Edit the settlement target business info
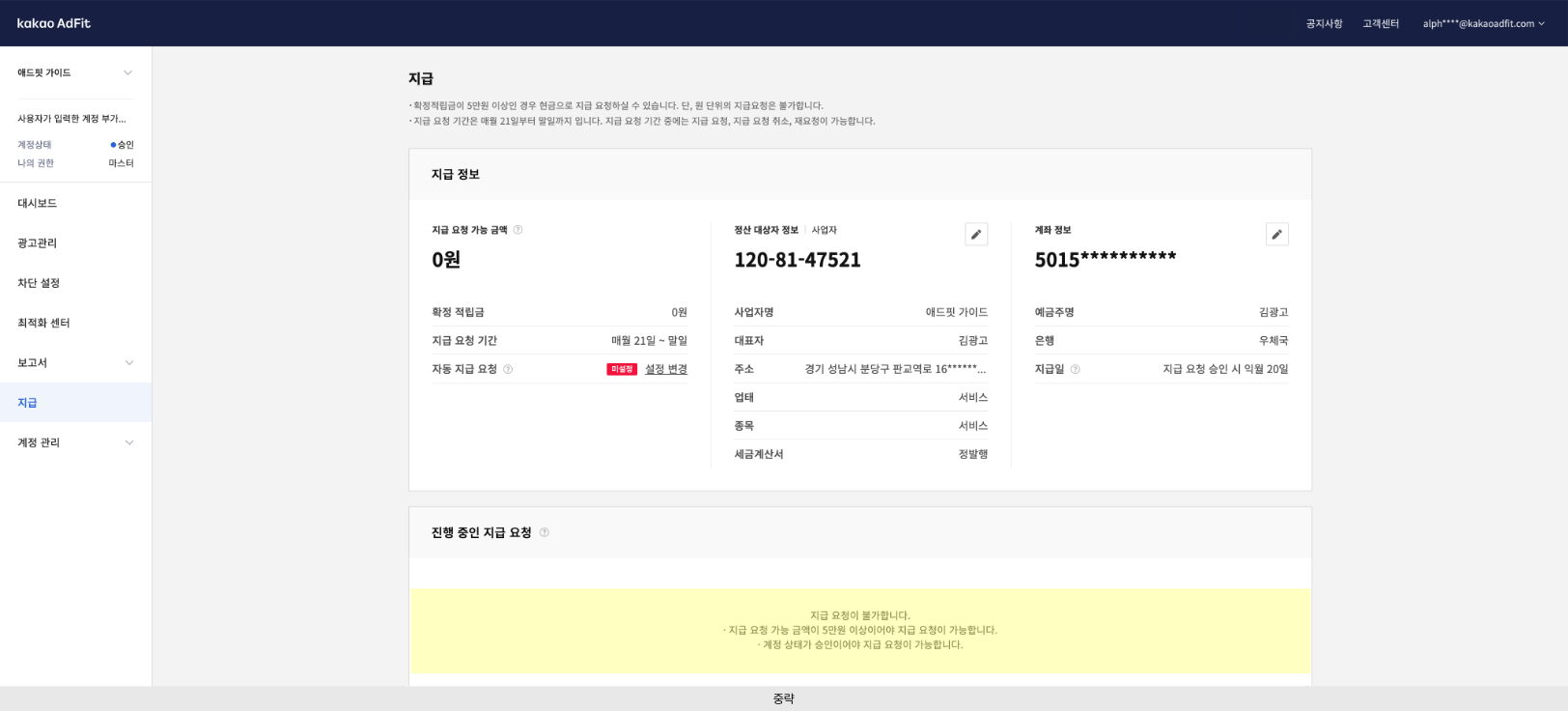1568x711 pixels. [x=976, y=235]
